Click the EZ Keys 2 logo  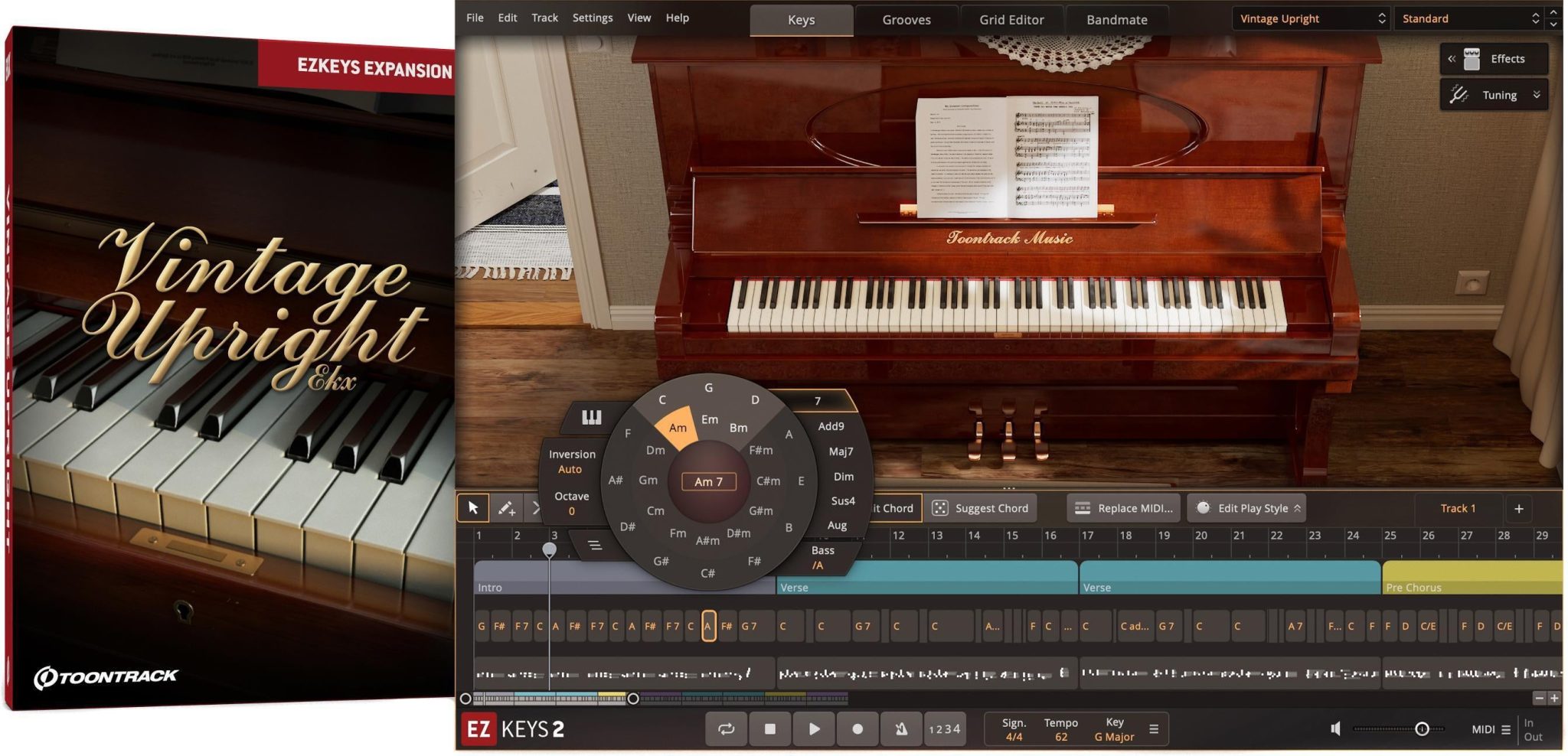(513, 729)
